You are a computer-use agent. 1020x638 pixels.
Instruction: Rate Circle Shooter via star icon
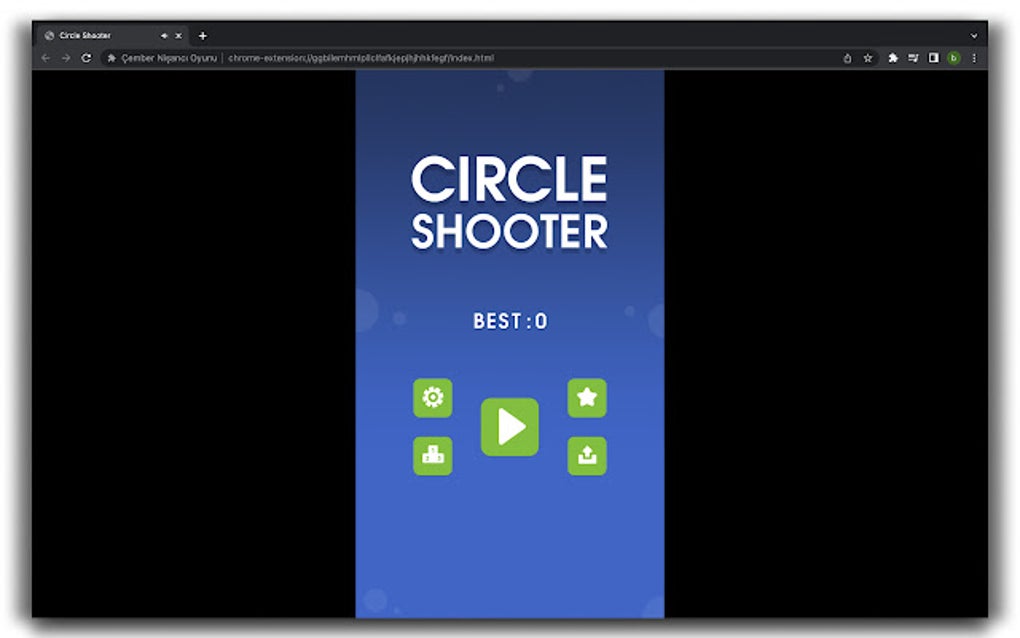point(587,398)
